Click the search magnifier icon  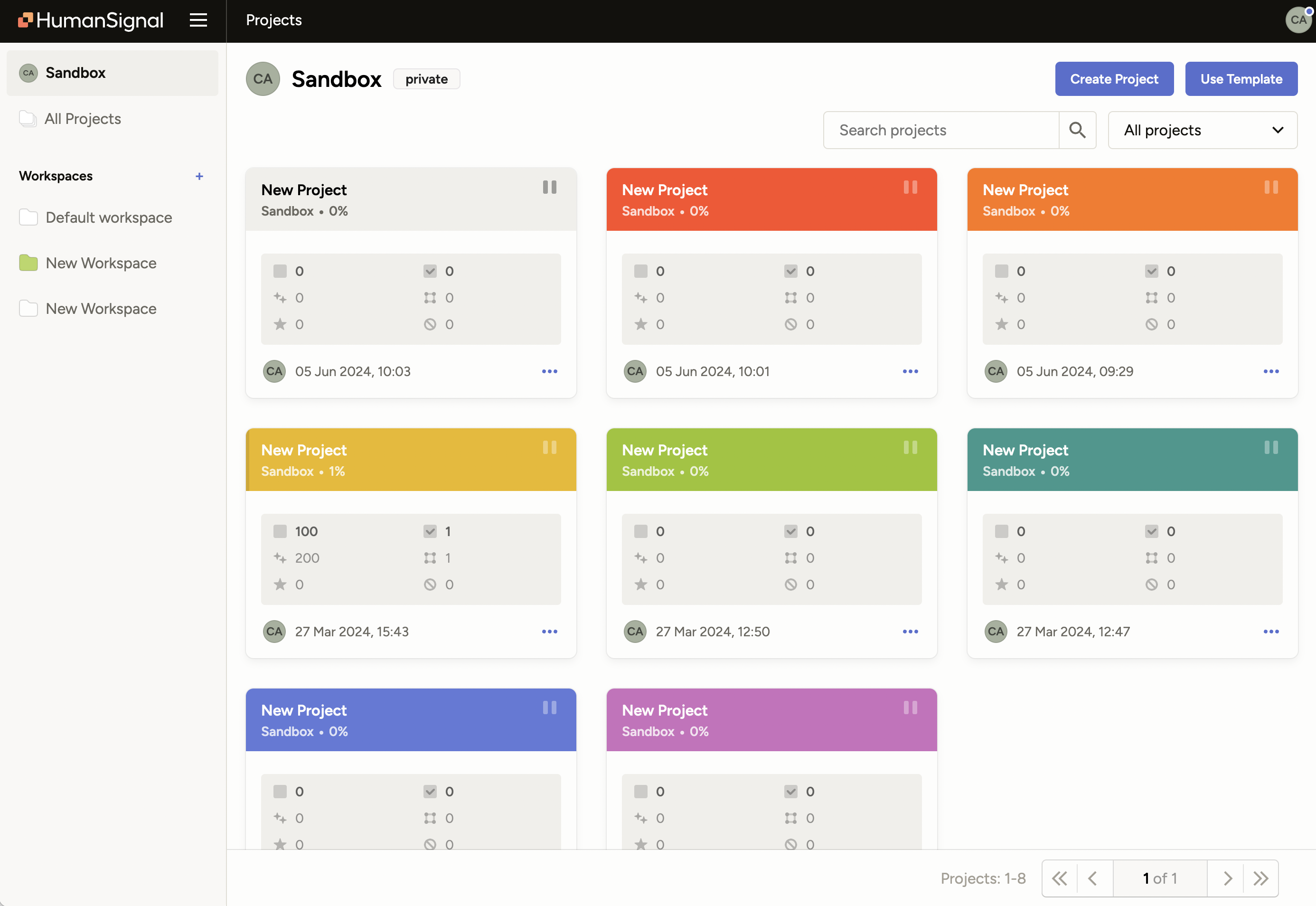(x=1078, y=130)
